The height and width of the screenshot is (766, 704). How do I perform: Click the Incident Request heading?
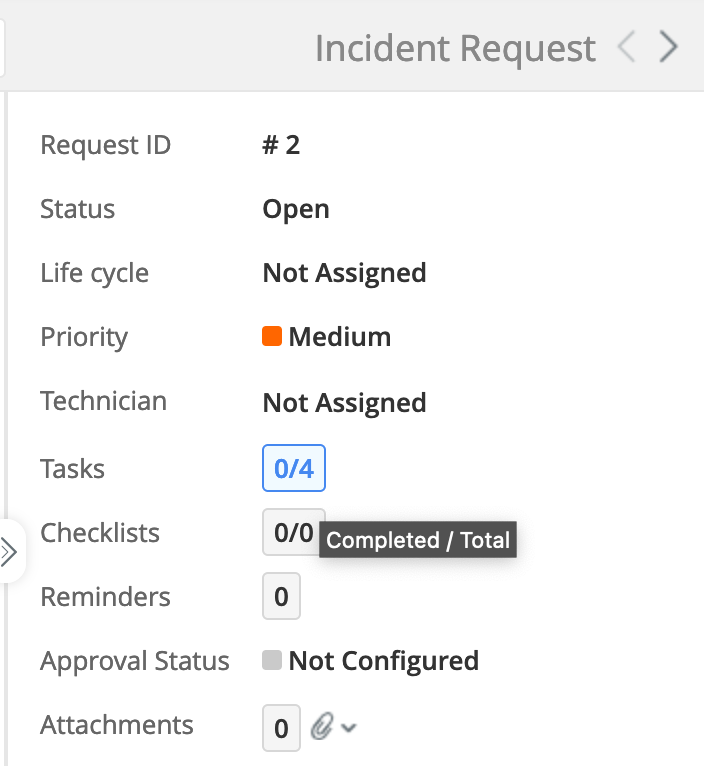tap(455, 48)
